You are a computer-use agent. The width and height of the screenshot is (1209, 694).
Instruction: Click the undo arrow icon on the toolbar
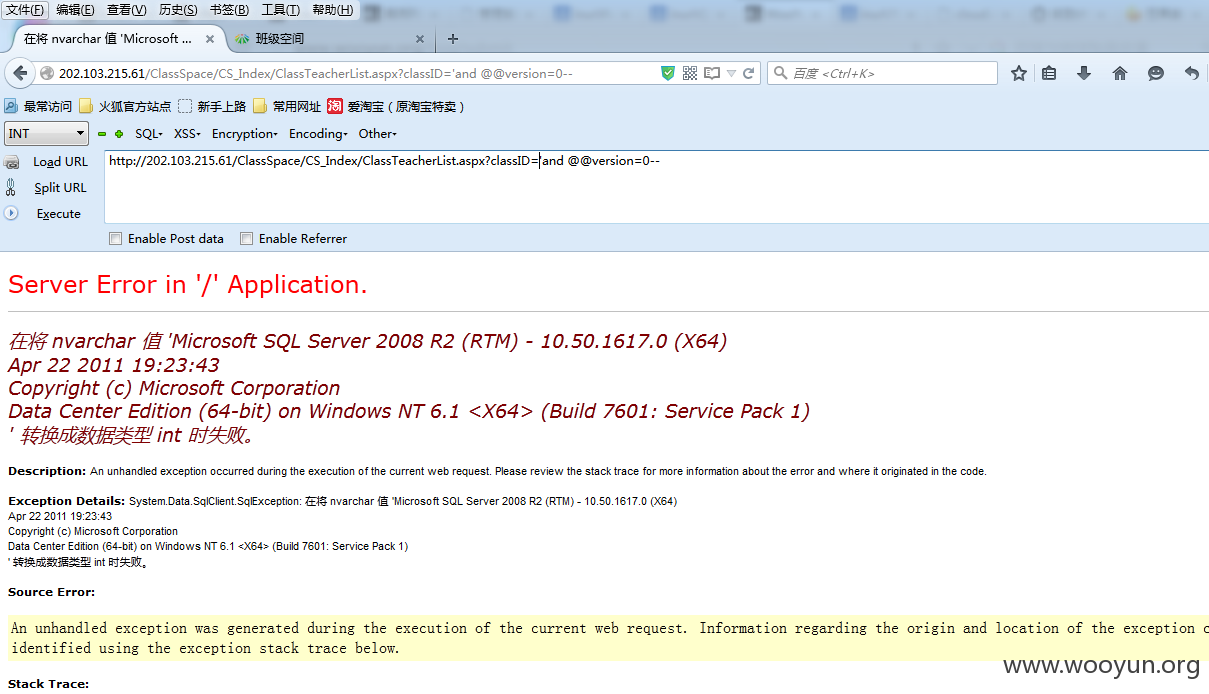[1191, 73]
